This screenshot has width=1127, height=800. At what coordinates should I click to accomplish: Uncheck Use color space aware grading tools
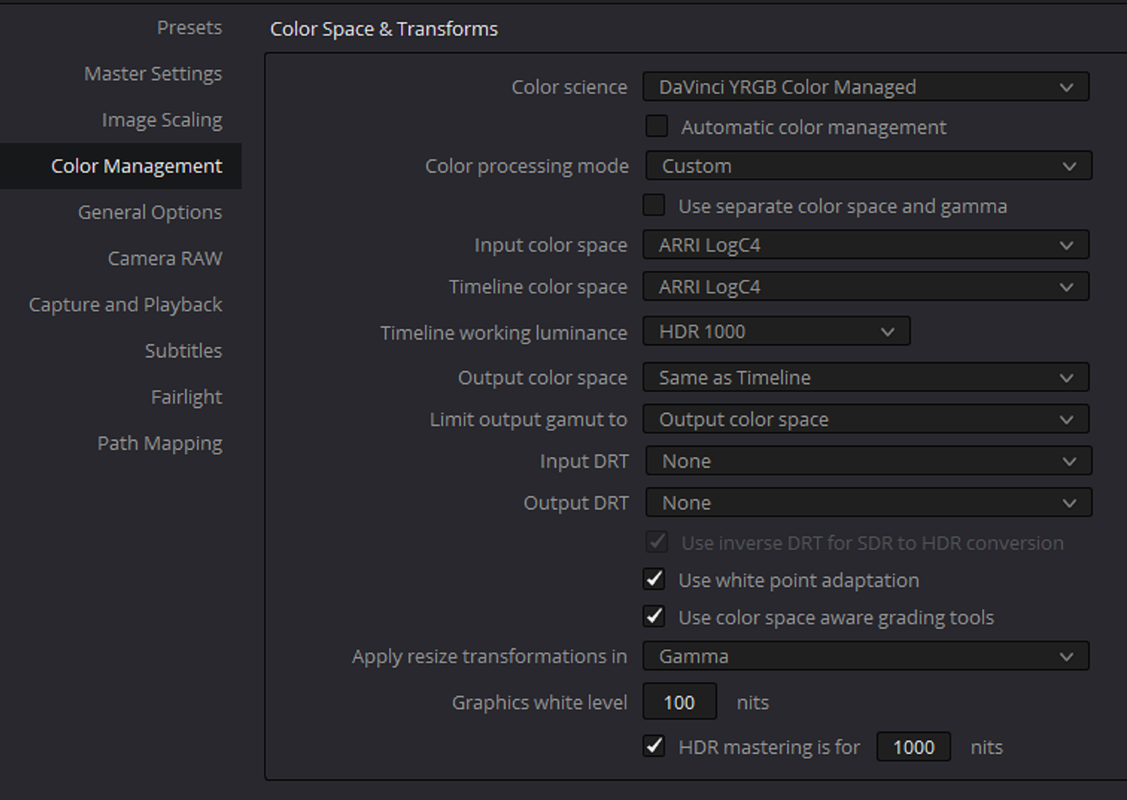tap(653, 617)
